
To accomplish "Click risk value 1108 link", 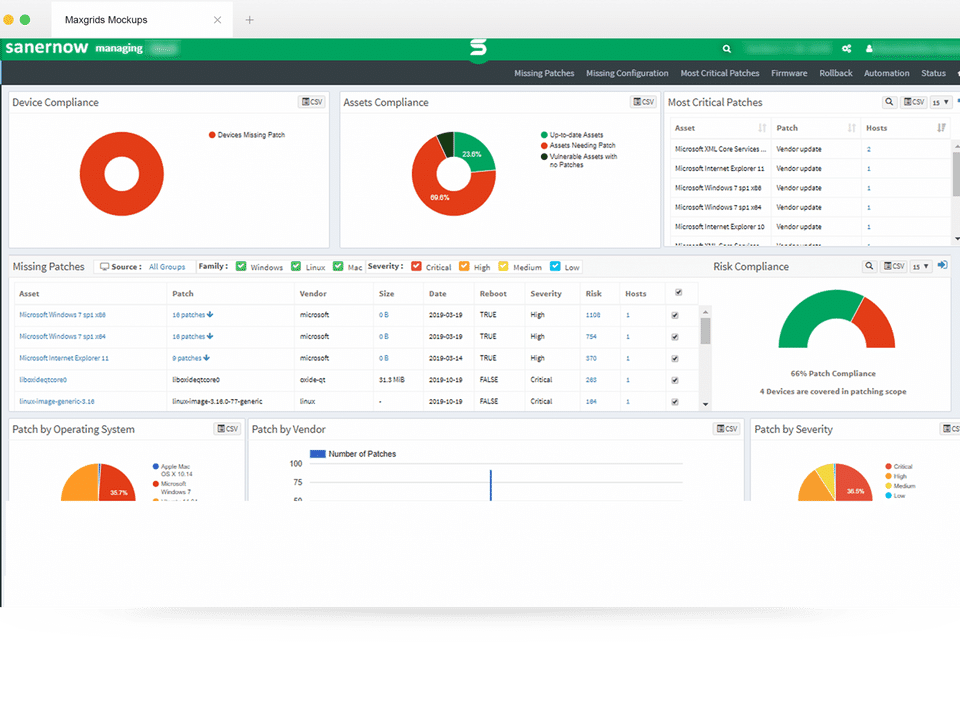I will (593, 315).
